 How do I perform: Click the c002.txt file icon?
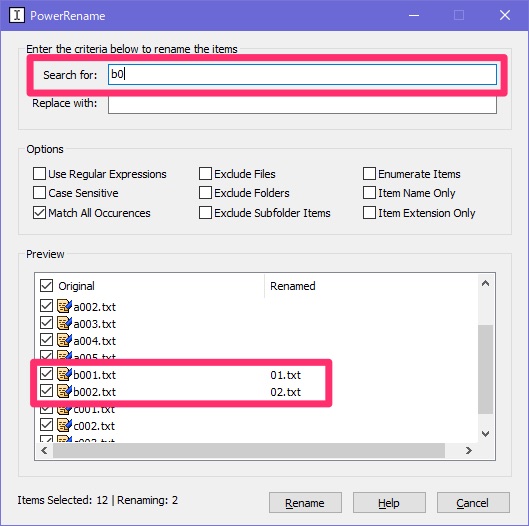[64, 425]
